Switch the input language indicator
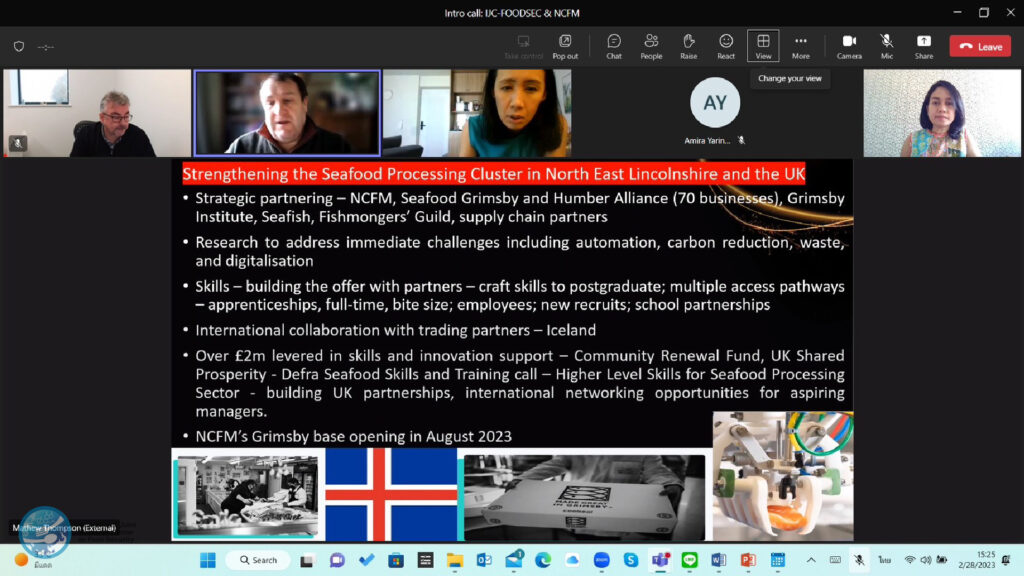 pyautogui.click(x=884, y=560)
